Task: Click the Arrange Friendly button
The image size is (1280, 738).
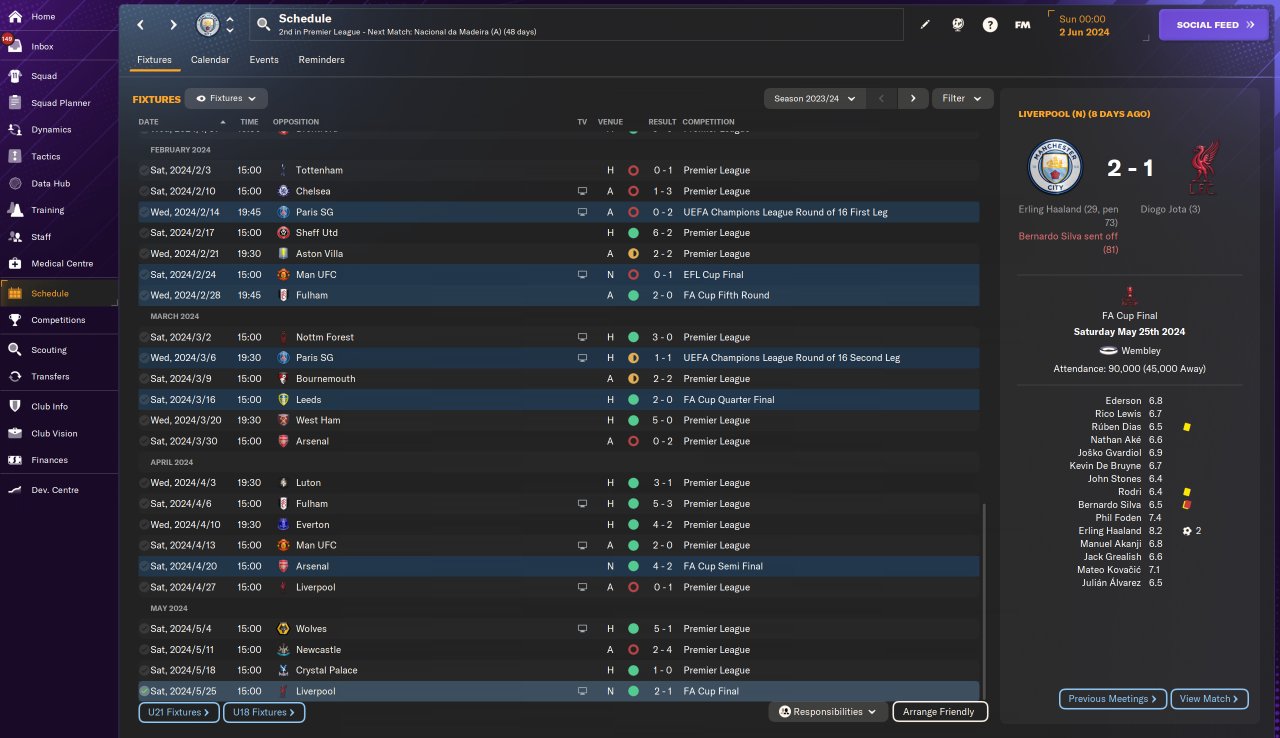Action: coord(939,712)
